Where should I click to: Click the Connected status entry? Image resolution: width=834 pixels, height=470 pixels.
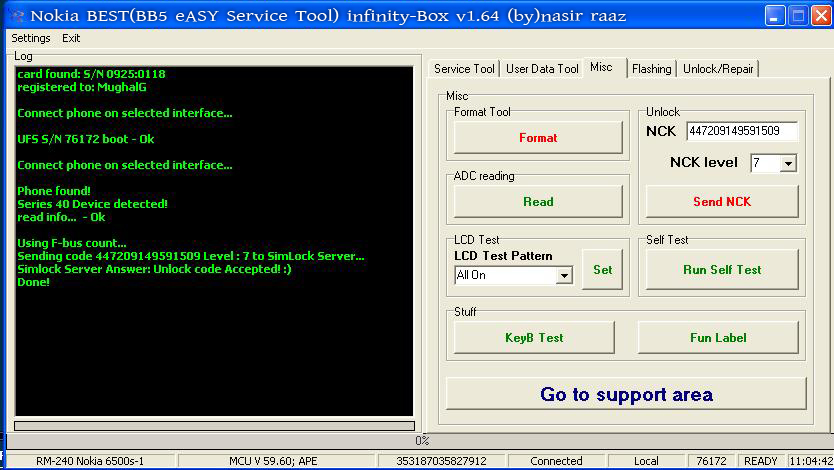point(556,461)
